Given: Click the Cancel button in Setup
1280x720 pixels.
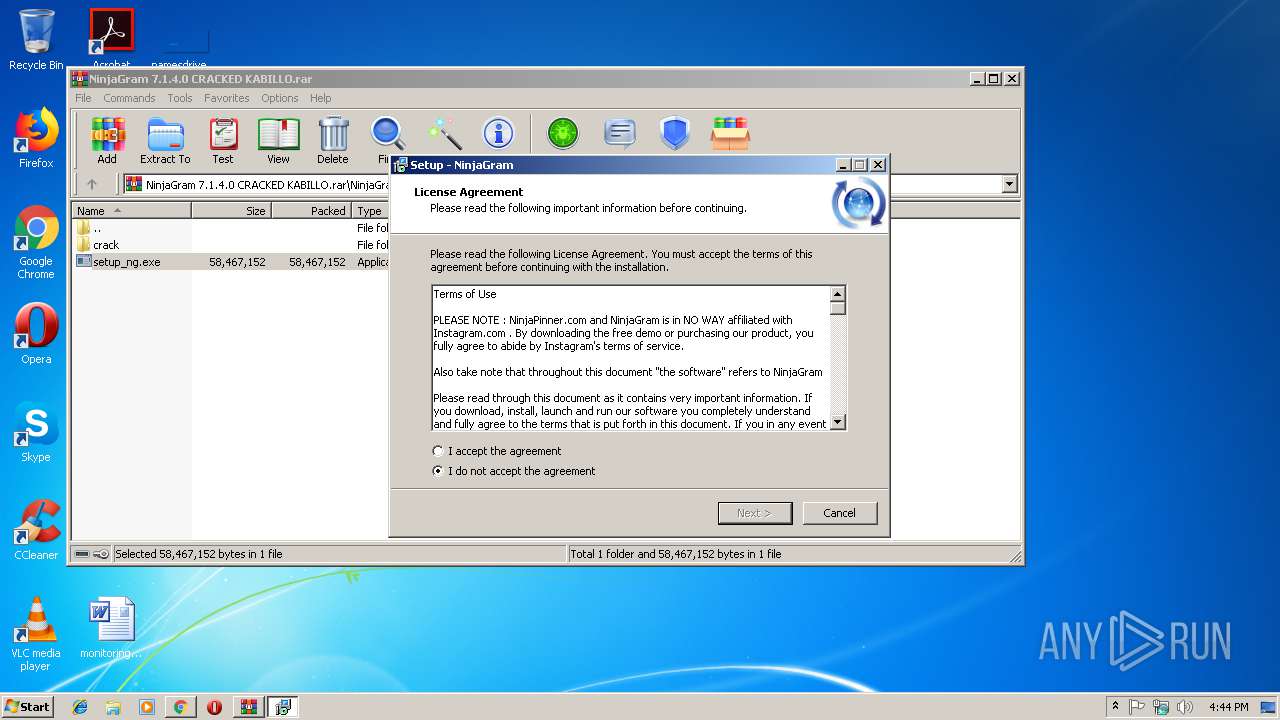Looking at the screenshot, I should [x=840, y=513].
